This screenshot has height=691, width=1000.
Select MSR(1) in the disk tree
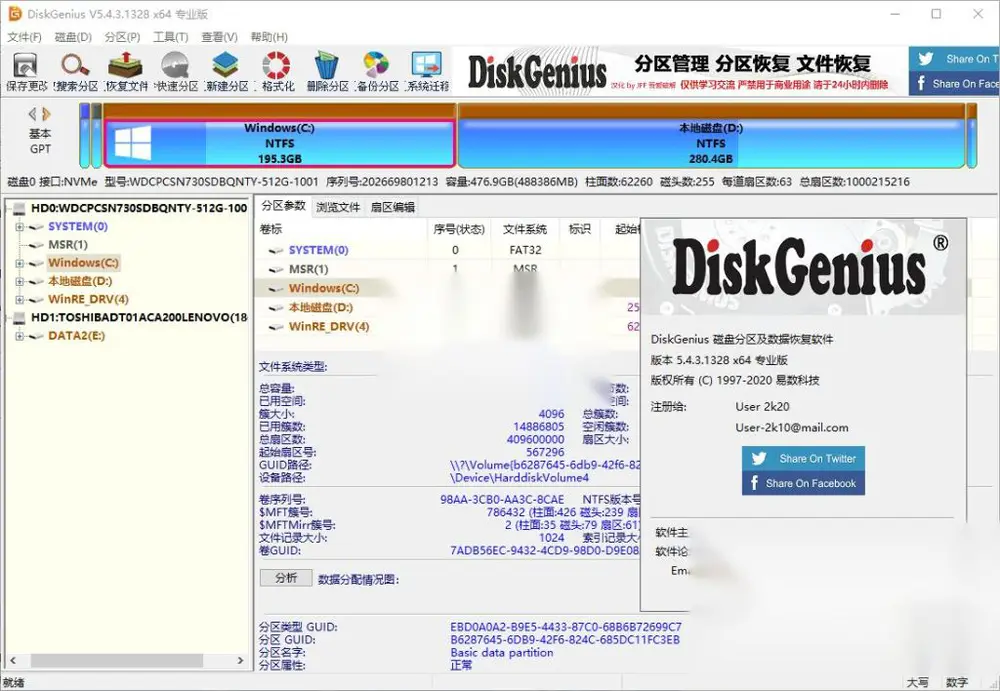tap(68, 244)
